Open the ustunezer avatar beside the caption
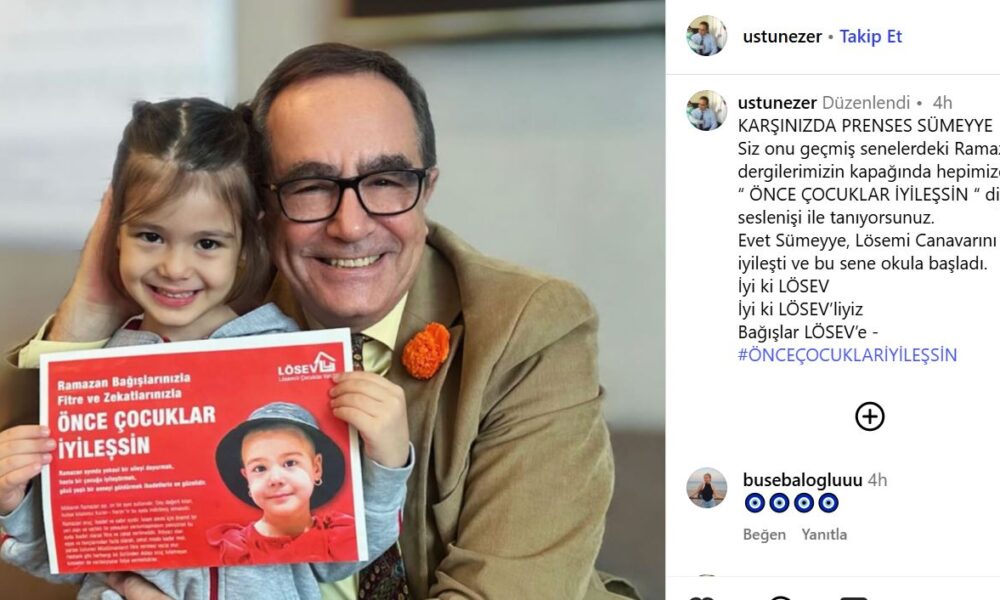This screenshot has width=1000, height=600. [x=707, y=110]
